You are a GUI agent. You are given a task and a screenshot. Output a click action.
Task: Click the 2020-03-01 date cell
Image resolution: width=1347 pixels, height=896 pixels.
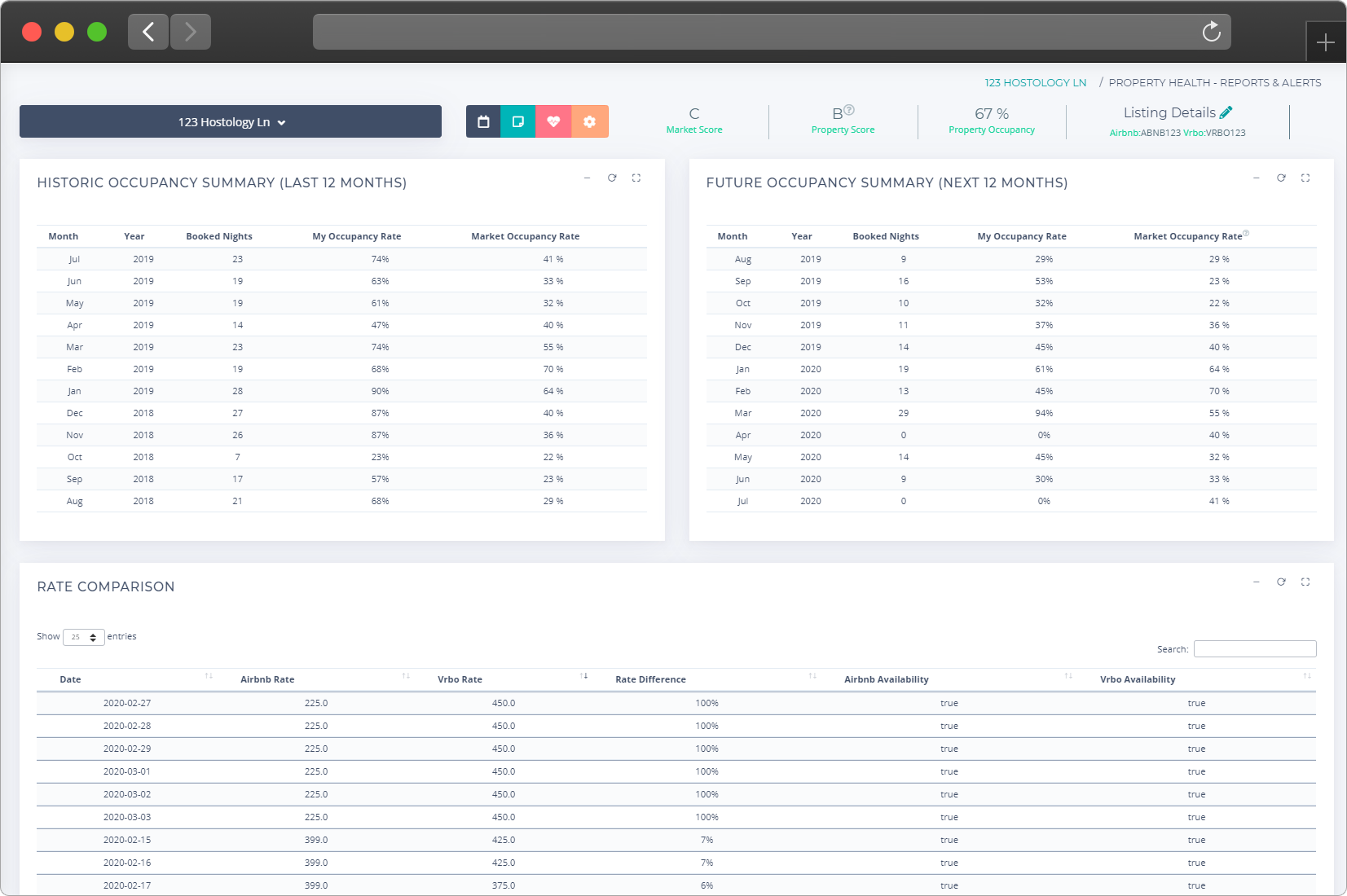(x=127, y=771)
